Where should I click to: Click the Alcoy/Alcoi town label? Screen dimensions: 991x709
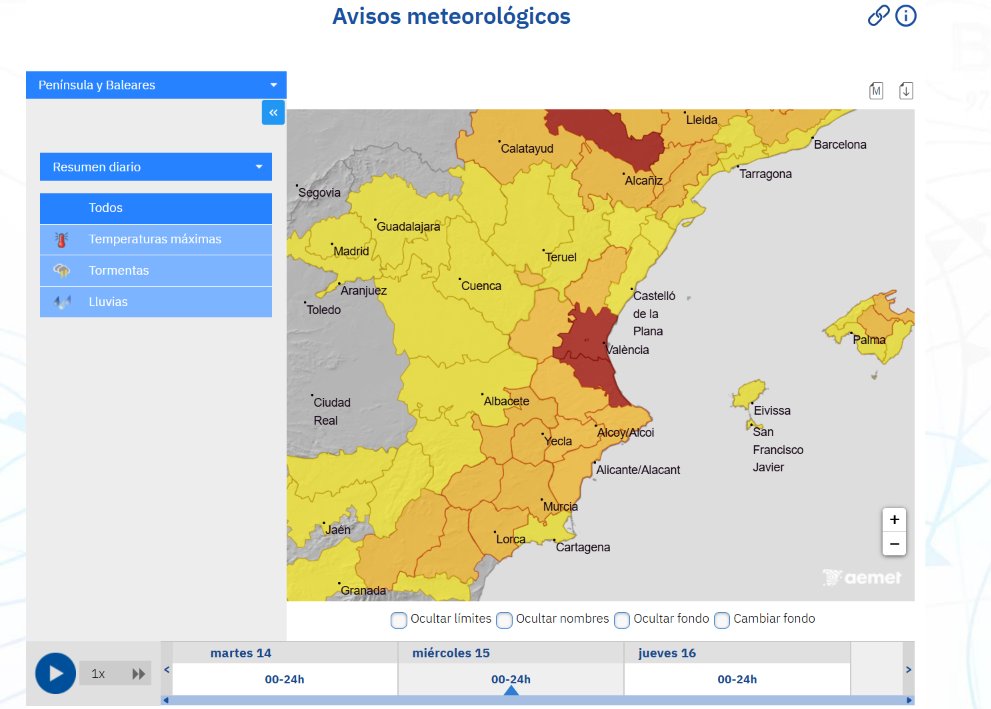[x=626, y=432]
